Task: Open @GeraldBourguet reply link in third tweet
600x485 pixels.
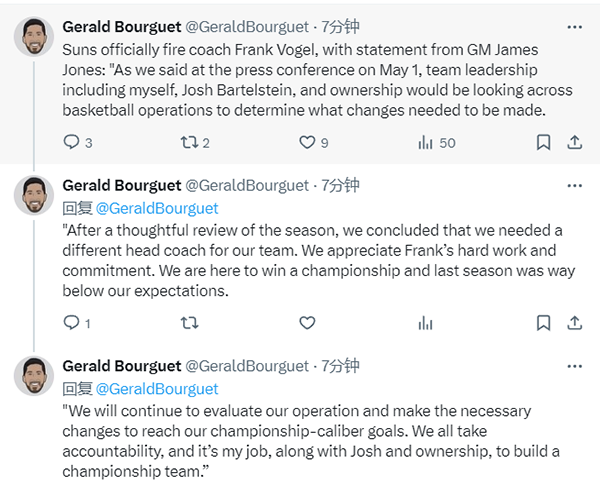Action: click(x=157, y=389)
